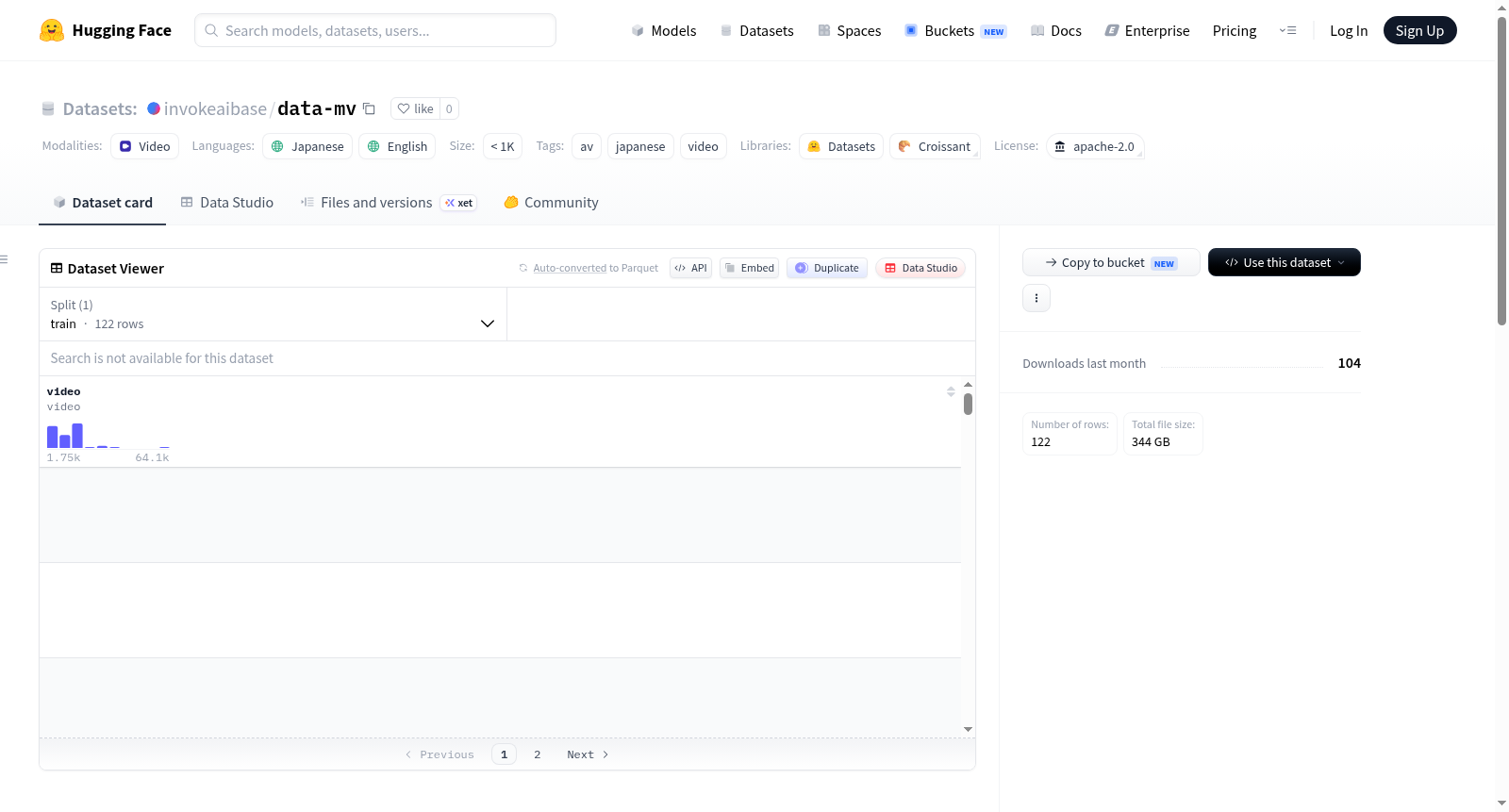The image size is (1509, 812).
Task: Click the API button in Dataset Viewer
Action: click(x=690, y=268)
